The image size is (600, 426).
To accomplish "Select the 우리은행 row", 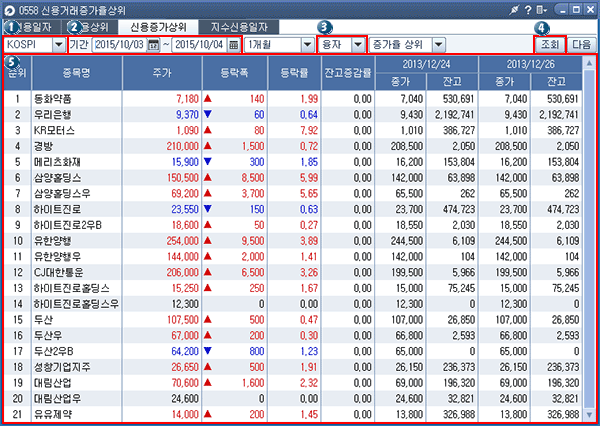I will (x=293, y=115).
